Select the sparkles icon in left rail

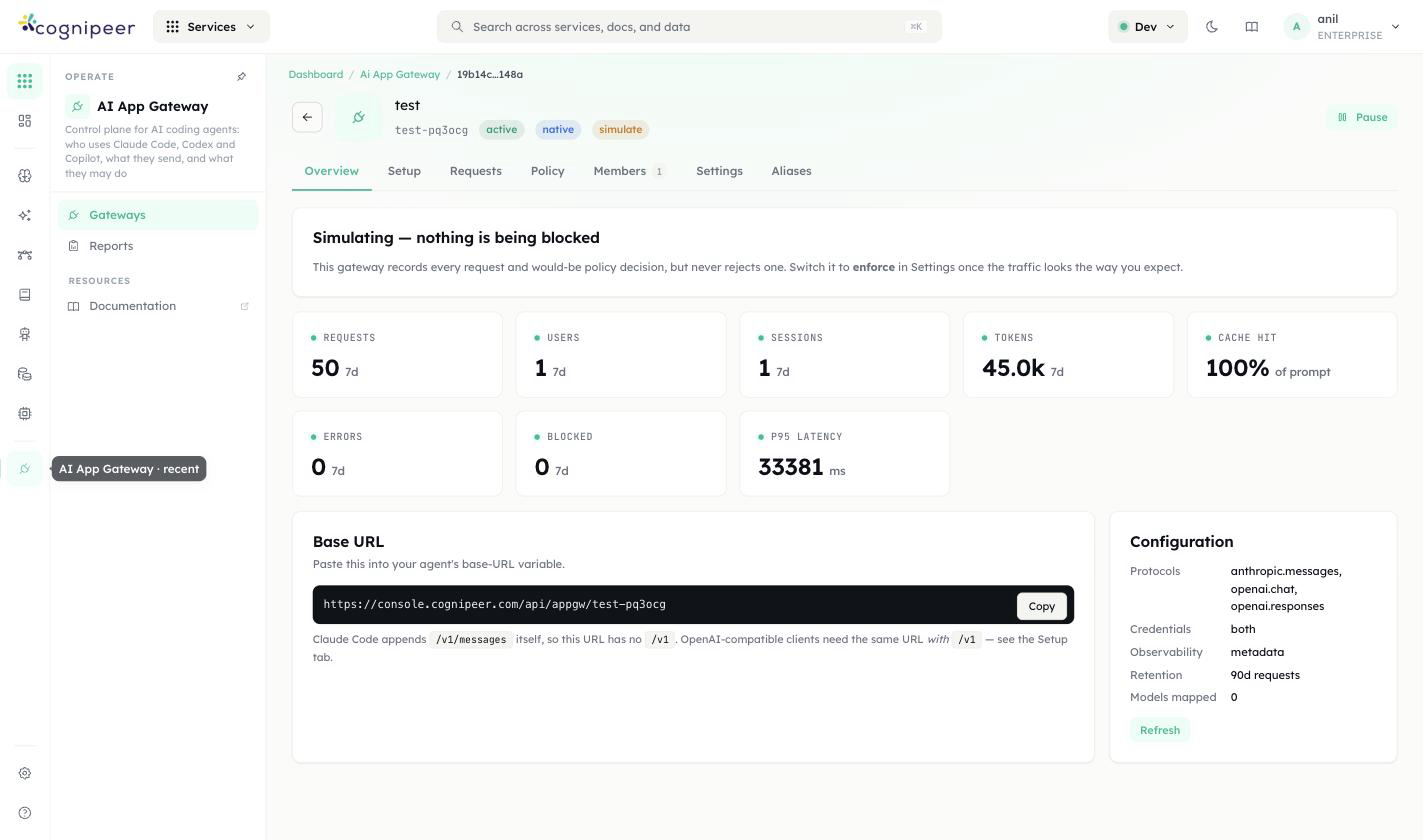pyautogui.click(x=25, y=215)
